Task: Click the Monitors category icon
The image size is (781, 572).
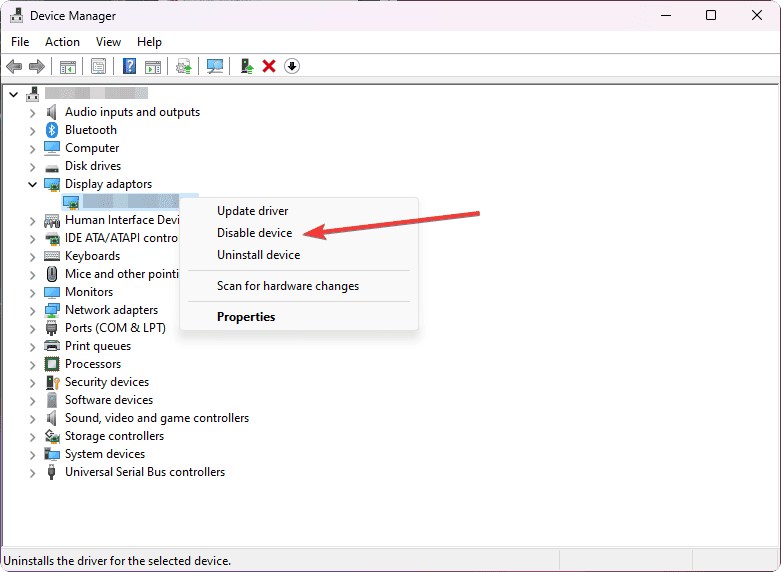Action: (52, 292)
